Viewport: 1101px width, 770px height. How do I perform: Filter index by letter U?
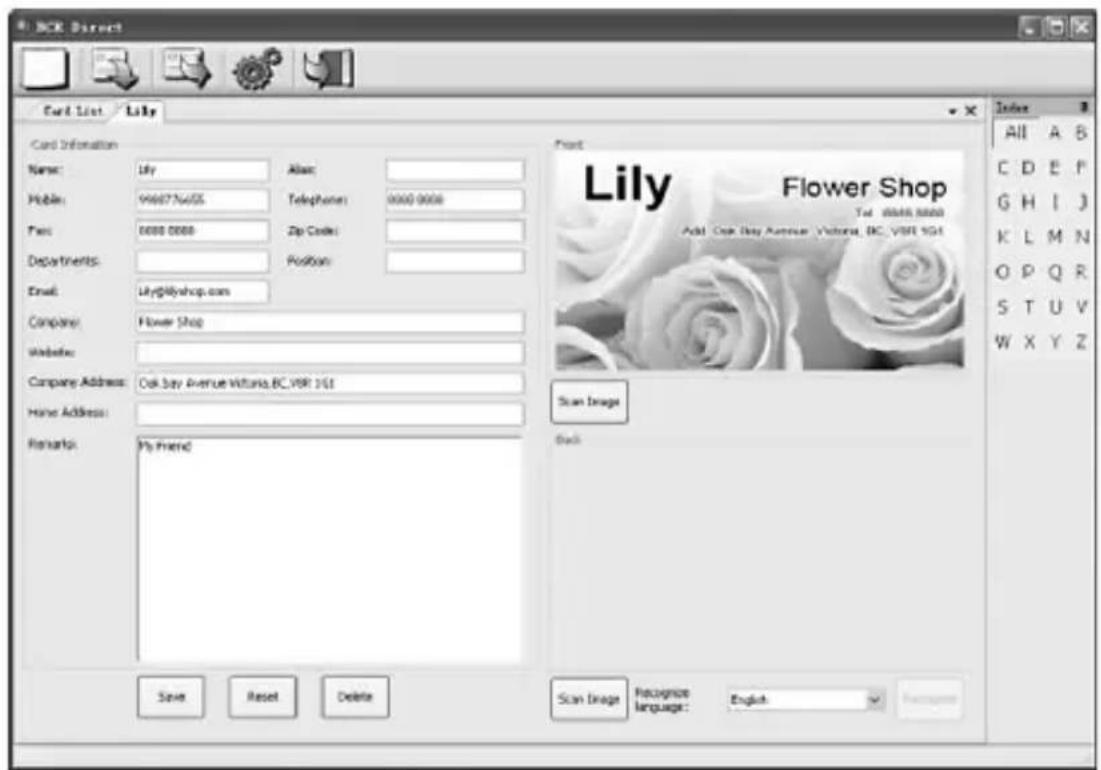[1055, 307]
